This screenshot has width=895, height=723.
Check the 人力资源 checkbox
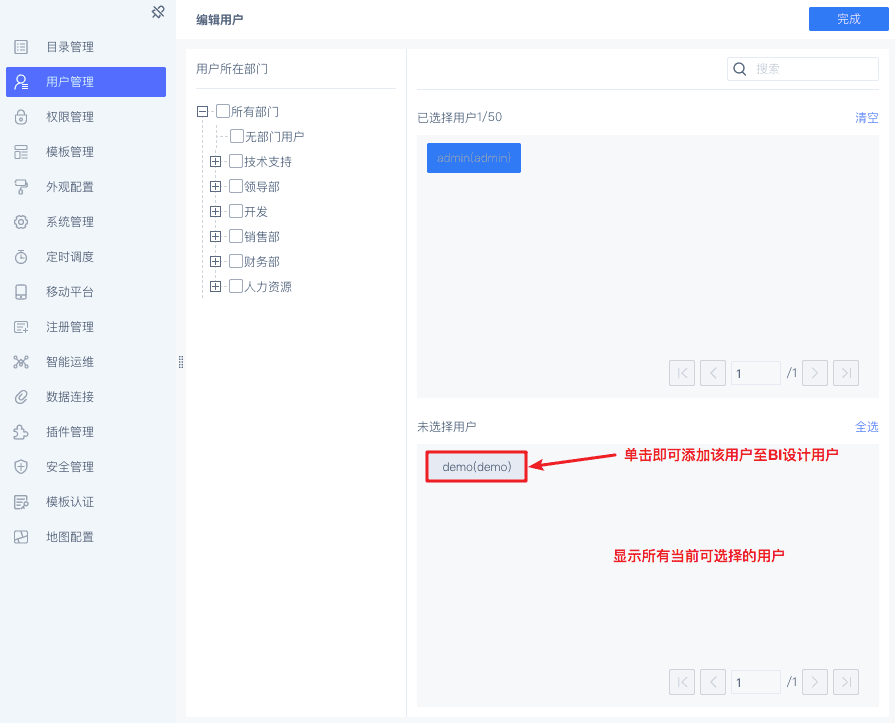pos(236,286)
